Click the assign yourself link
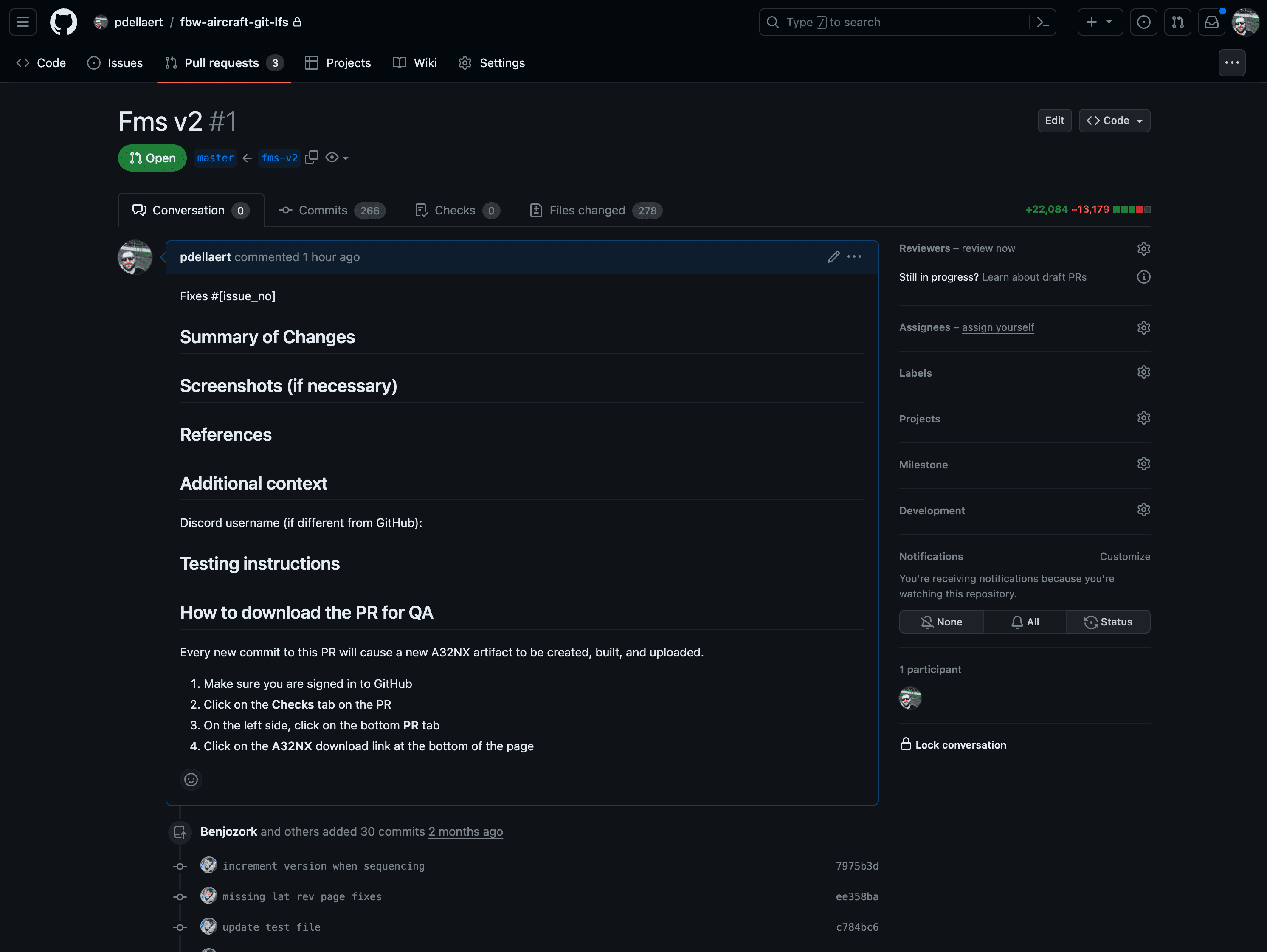Viewport: 1267px width, 952px height. pyautogui.click(x=997, y=327)
